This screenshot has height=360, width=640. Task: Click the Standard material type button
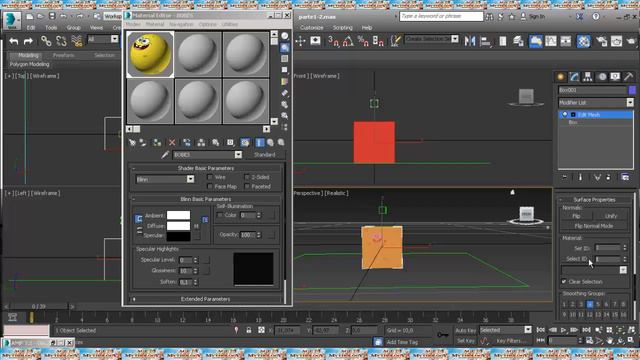coord(264,155)
